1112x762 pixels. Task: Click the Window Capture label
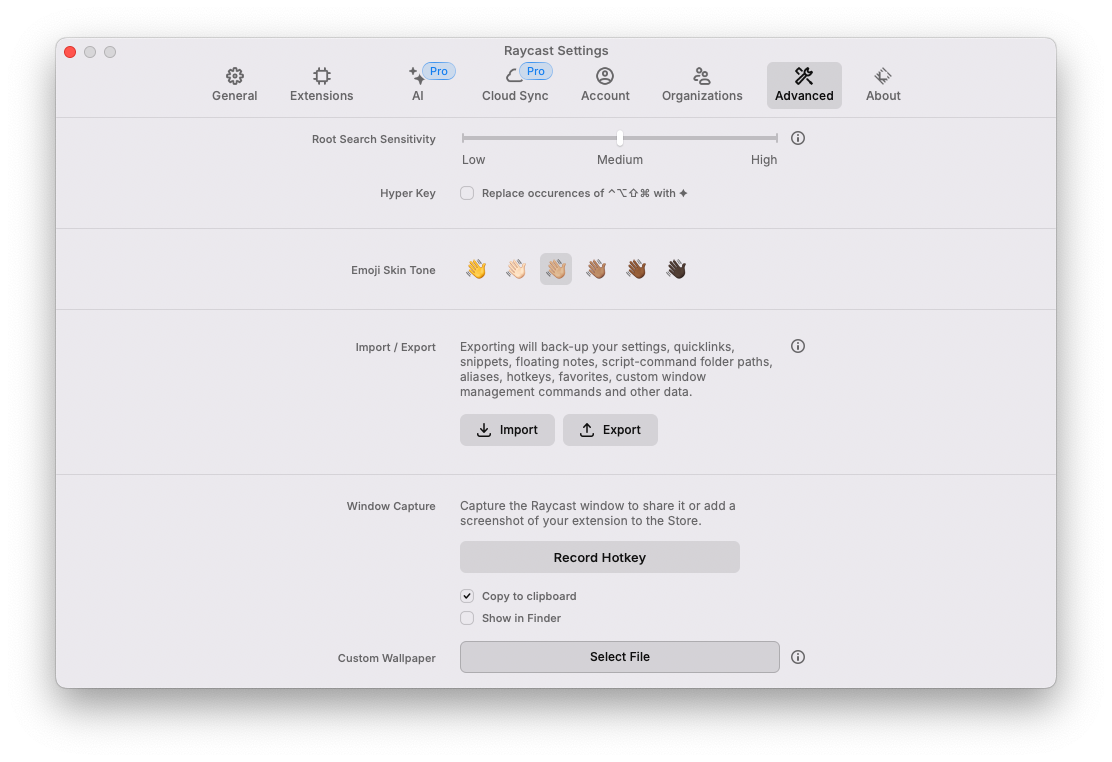(391, 506)
